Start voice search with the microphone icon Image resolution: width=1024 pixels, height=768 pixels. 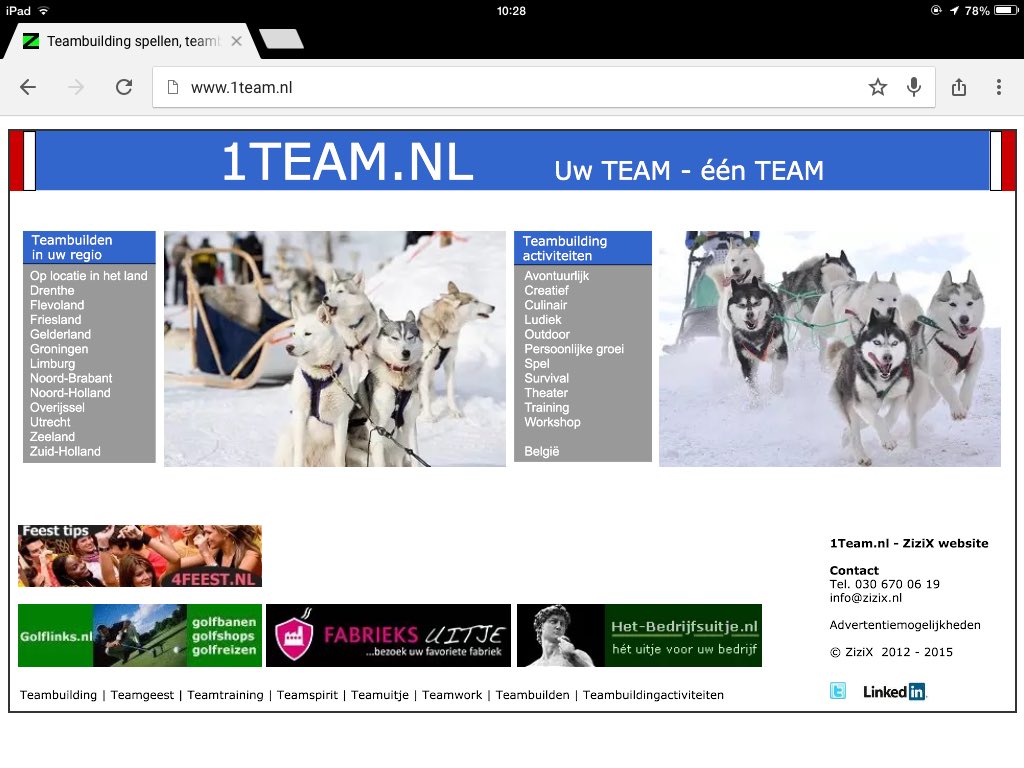point(913,87)
